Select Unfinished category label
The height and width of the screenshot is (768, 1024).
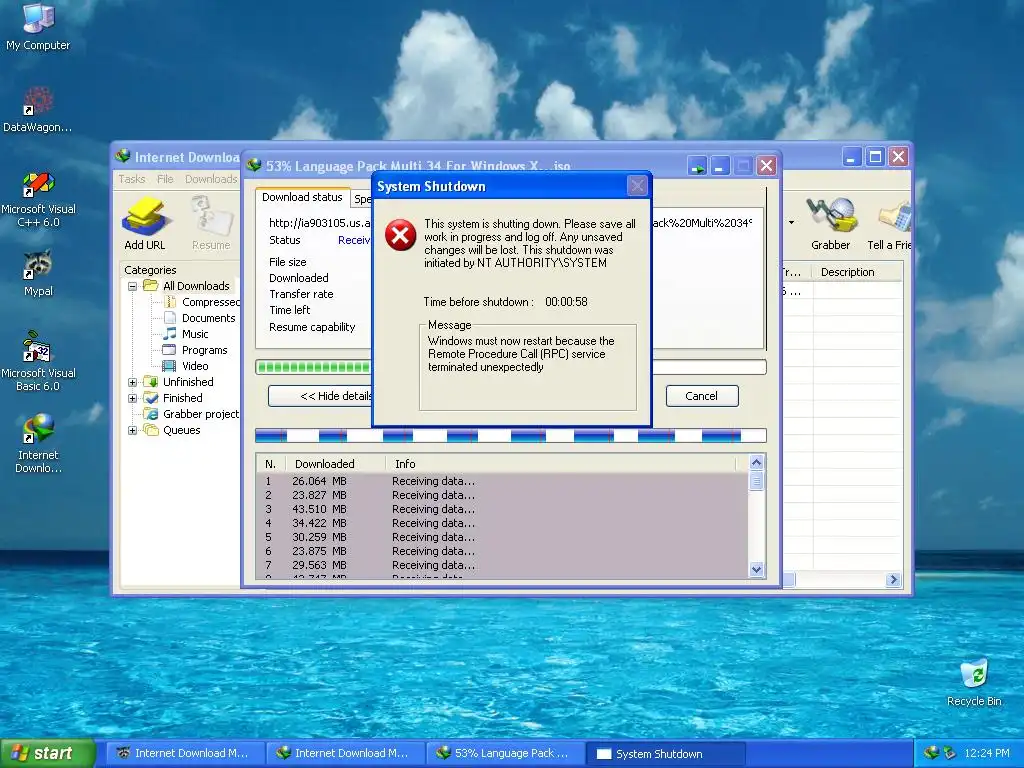pos(188,382)
